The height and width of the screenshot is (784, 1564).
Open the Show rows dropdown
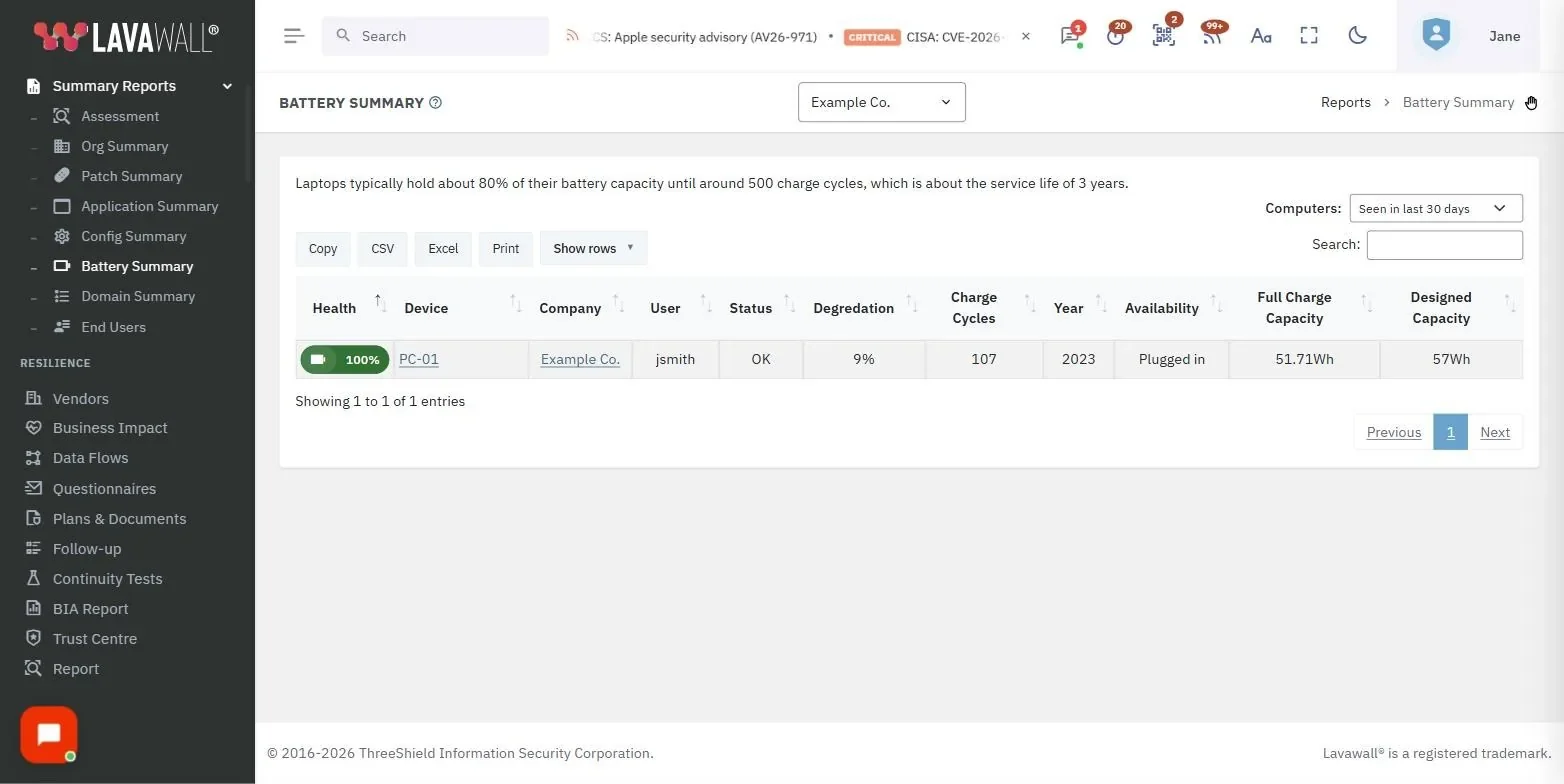594,248
